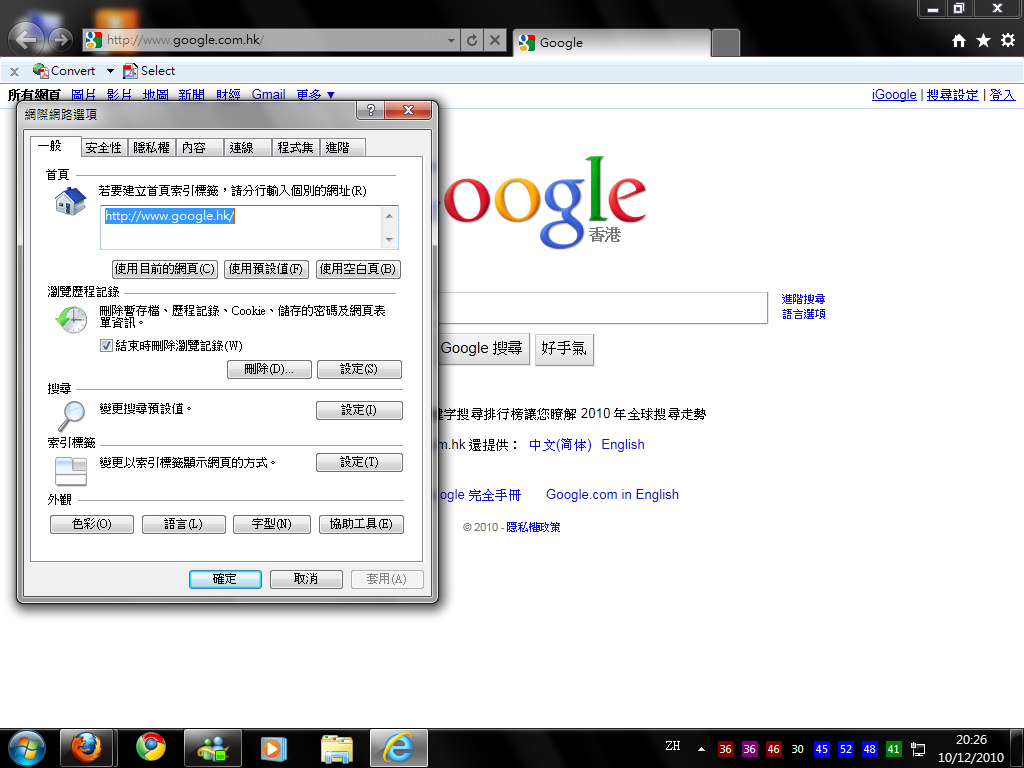The height and width of the screenshot is (768, 1024).
Task: Click Google.com in English link
Action: point(613,495)
